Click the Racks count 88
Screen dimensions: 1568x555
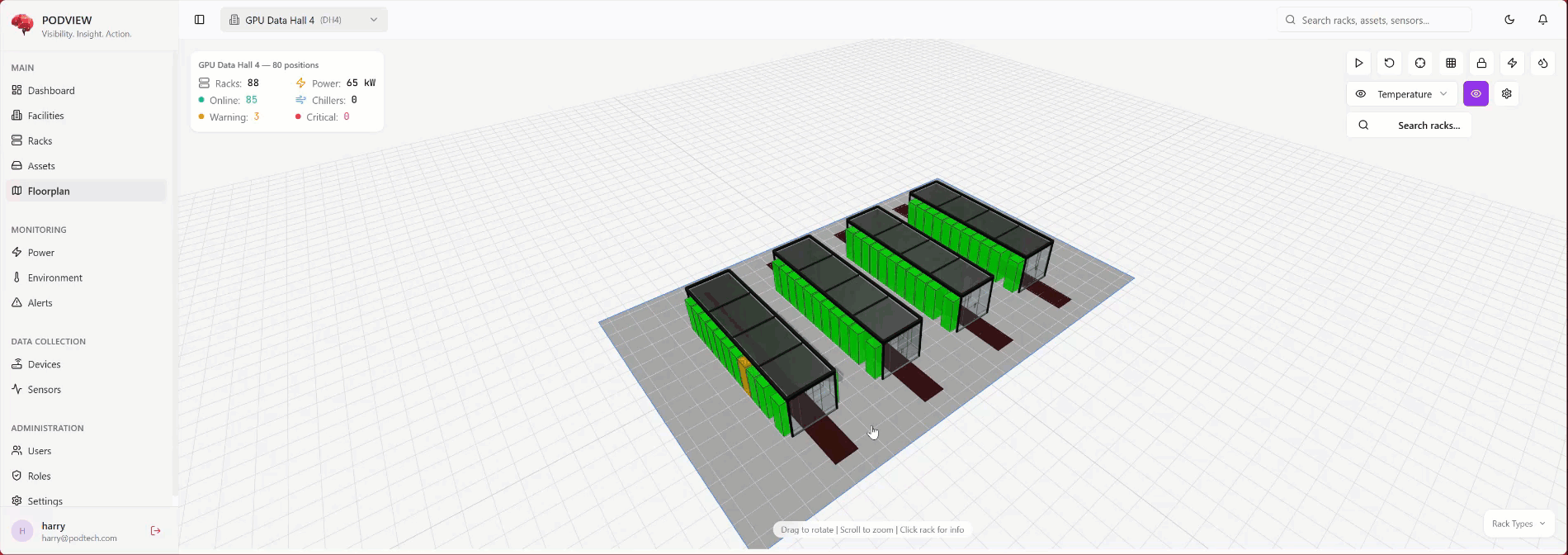point(253,83)
